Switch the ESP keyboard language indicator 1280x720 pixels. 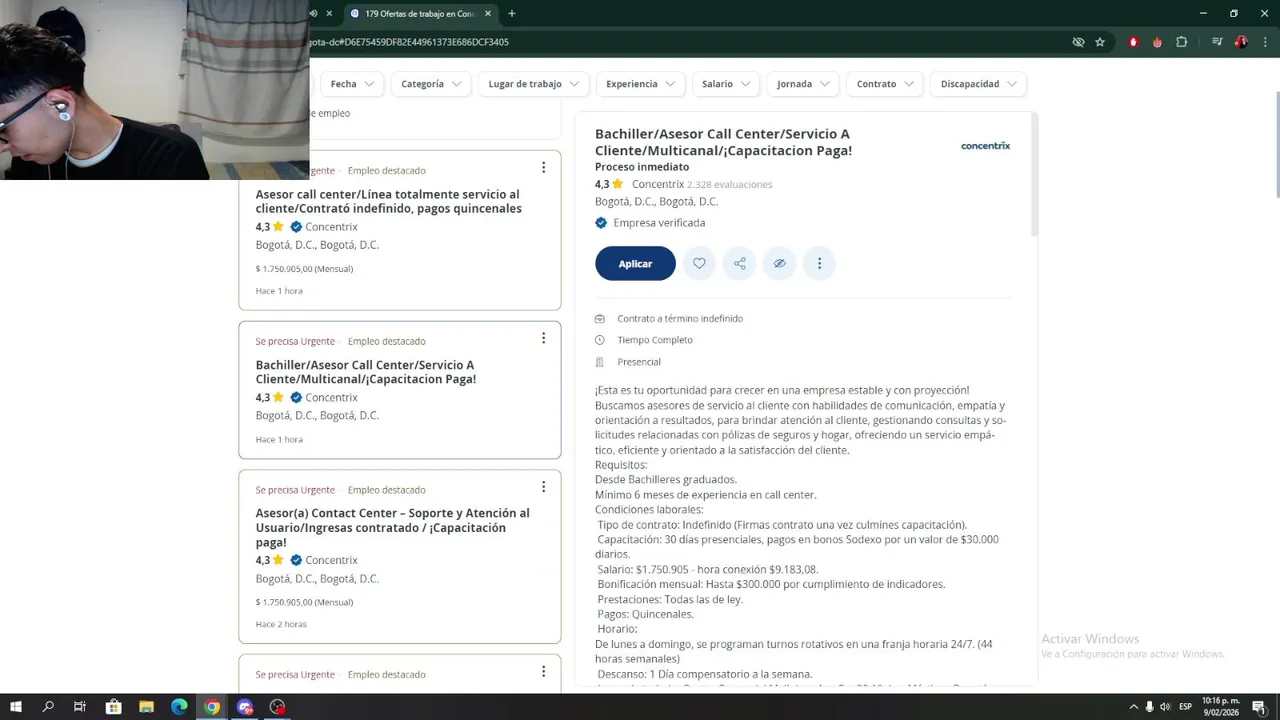click(1186, 707)
